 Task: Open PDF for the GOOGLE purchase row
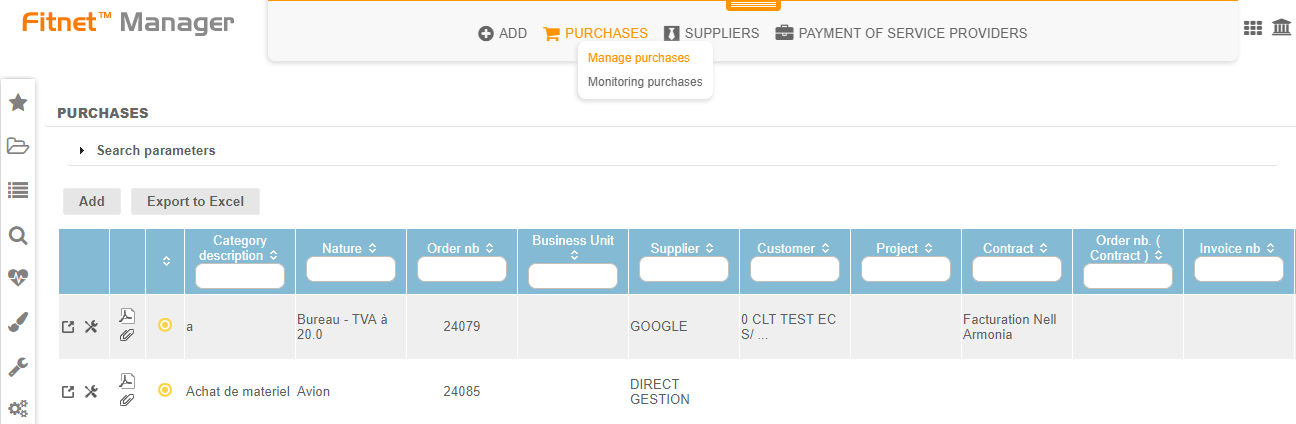[x=127, y=316]
